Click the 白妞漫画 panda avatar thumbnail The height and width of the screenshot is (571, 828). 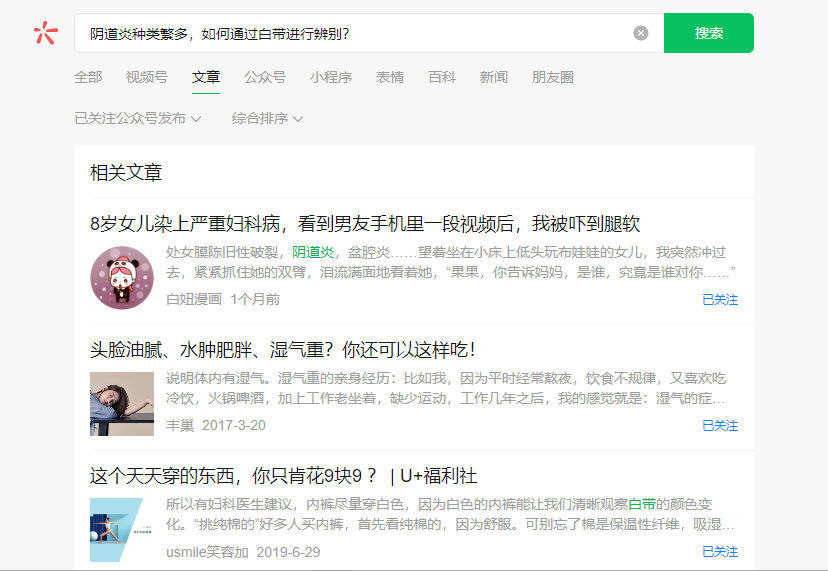[122, 278]
